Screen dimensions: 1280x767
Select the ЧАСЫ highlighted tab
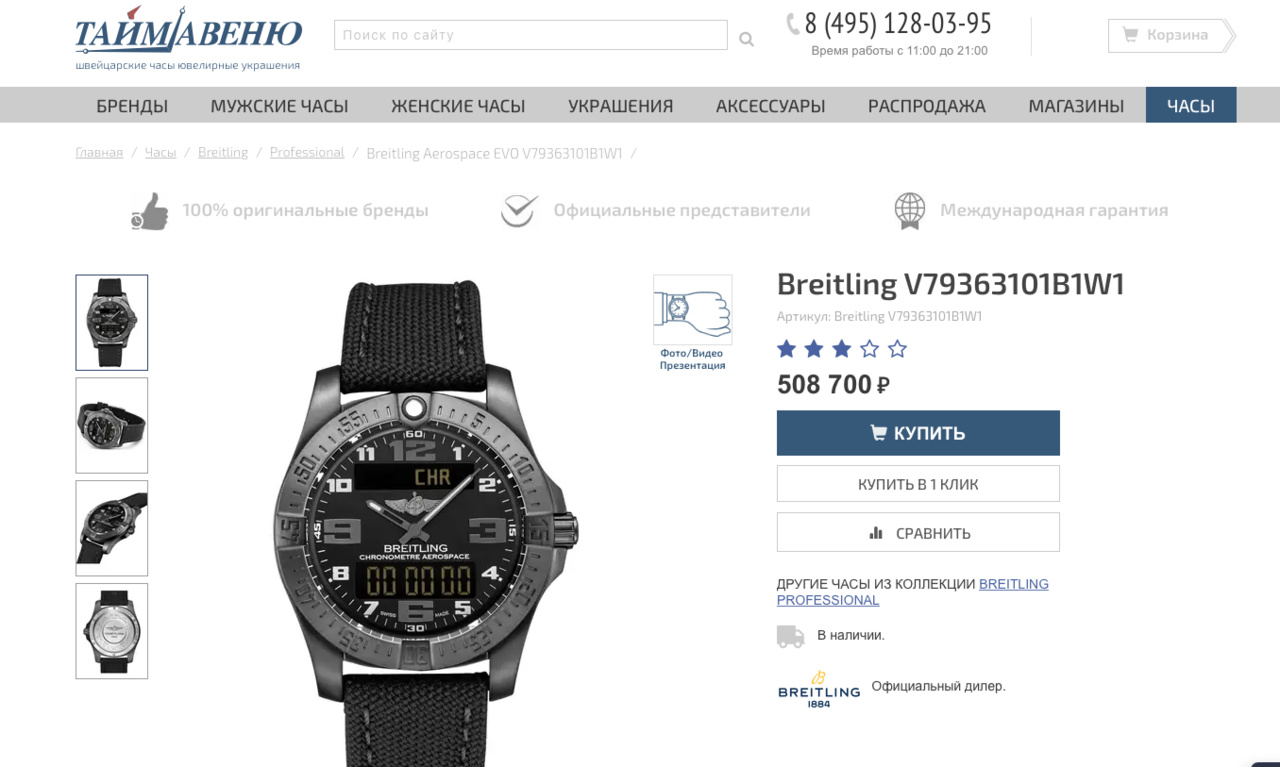pyautogui.click(x=1191, y=106)
